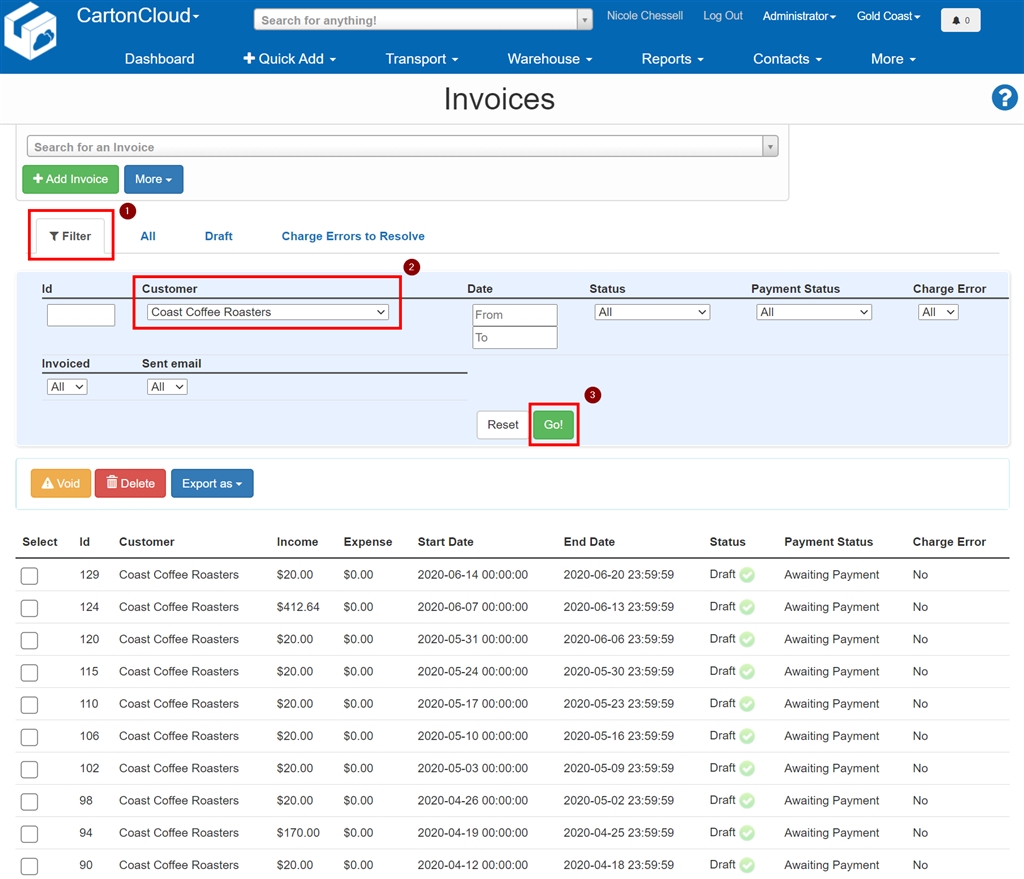Open the Customer dropdown filter
The height and width of the screenshot is (879, 1024).
point(268,312)
